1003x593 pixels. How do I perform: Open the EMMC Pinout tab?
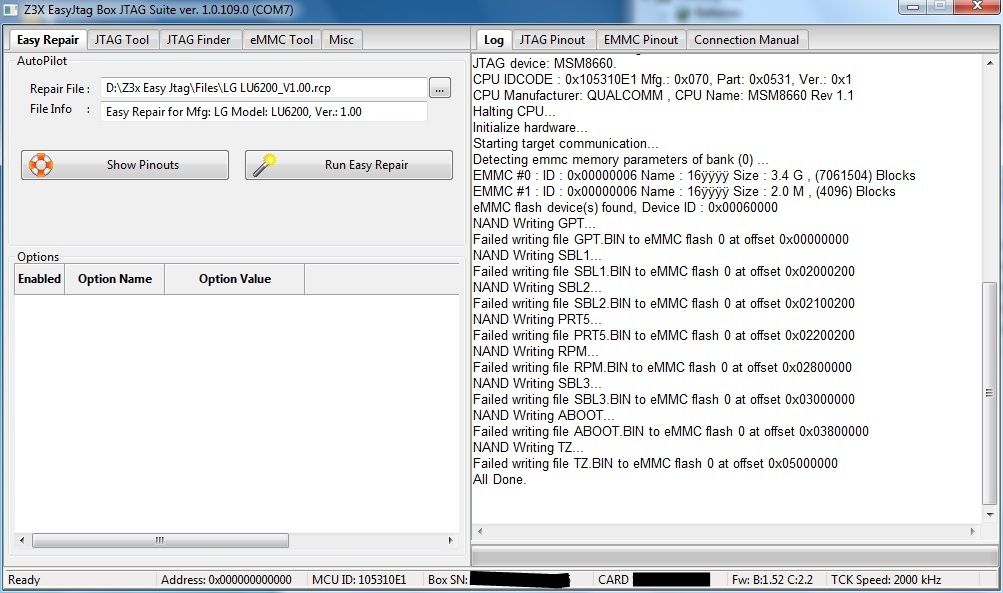640,40
